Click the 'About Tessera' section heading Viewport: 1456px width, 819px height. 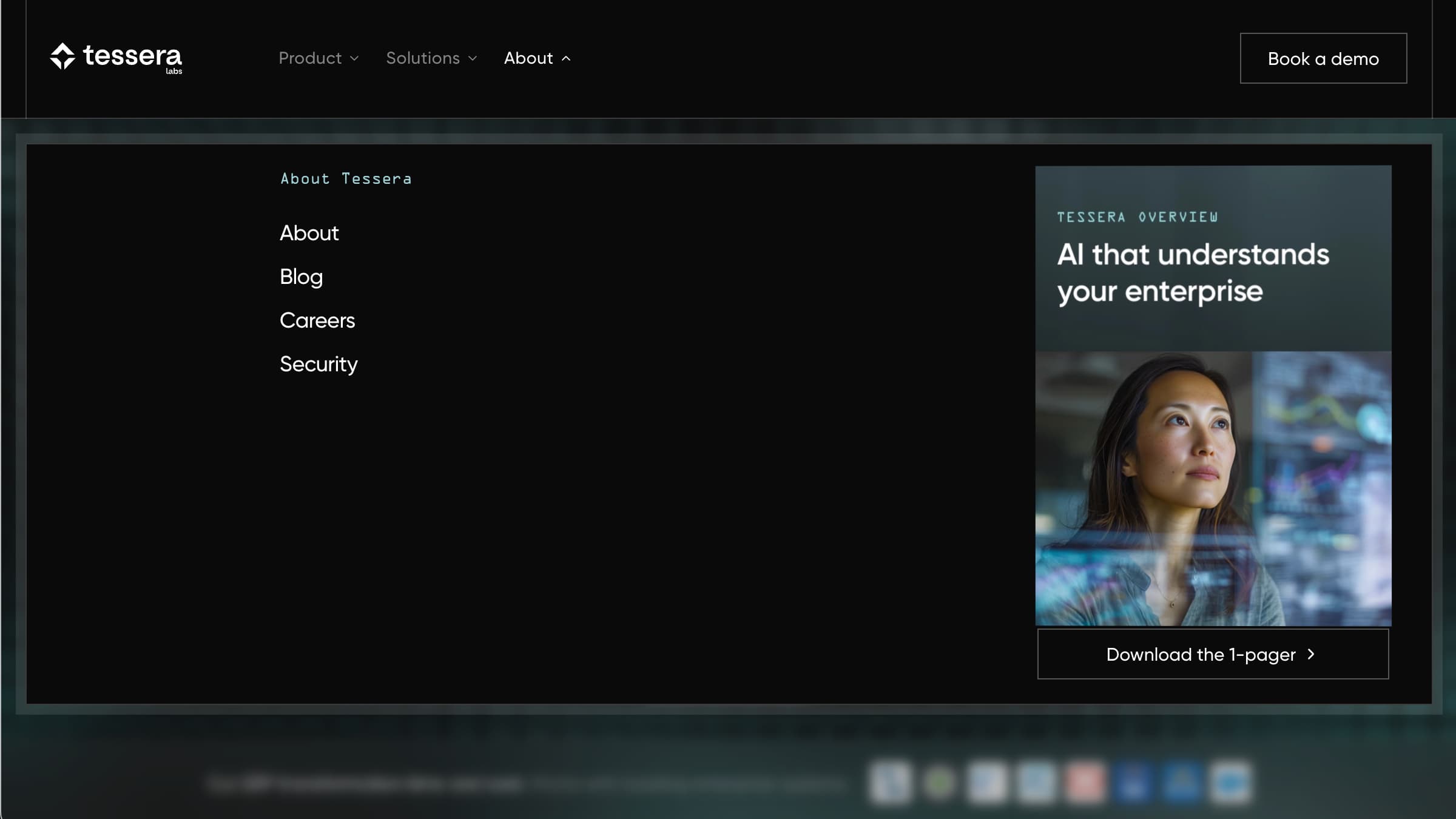346,179
